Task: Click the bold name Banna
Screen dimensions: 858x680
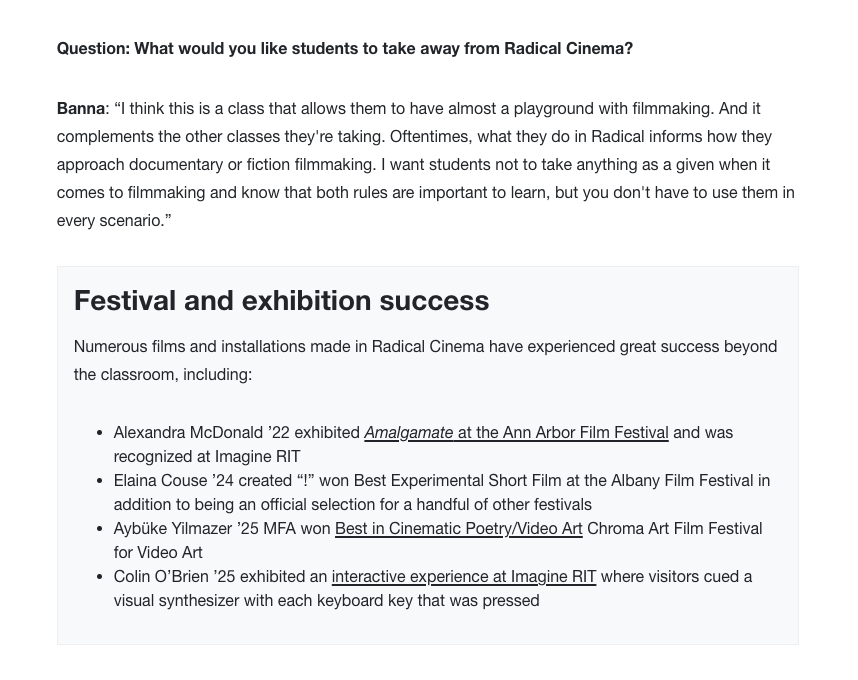Action: pos(80,109)
